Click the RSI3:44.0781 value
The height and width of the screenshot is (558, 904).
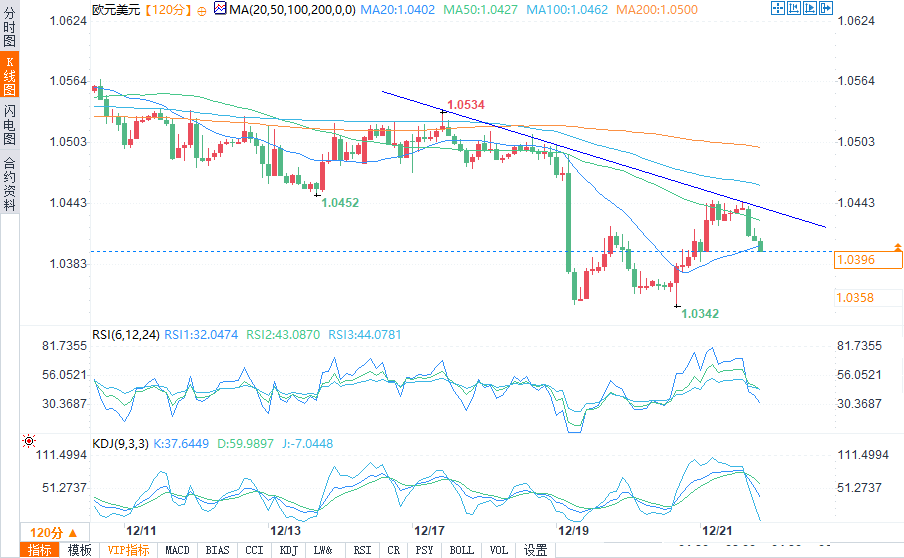[365, 335]
